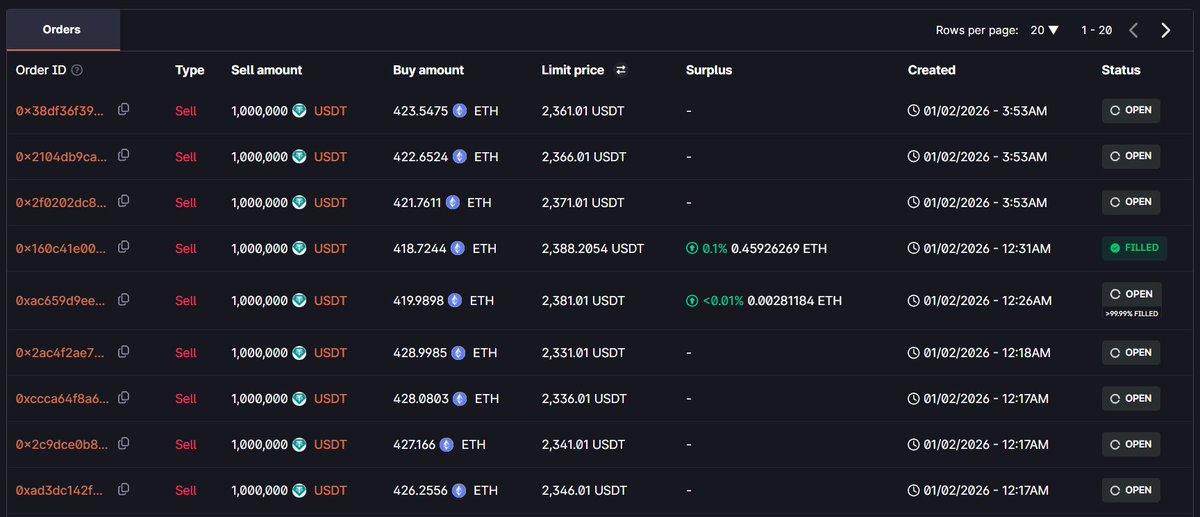Go to next page of orders

pos(1165,30)
